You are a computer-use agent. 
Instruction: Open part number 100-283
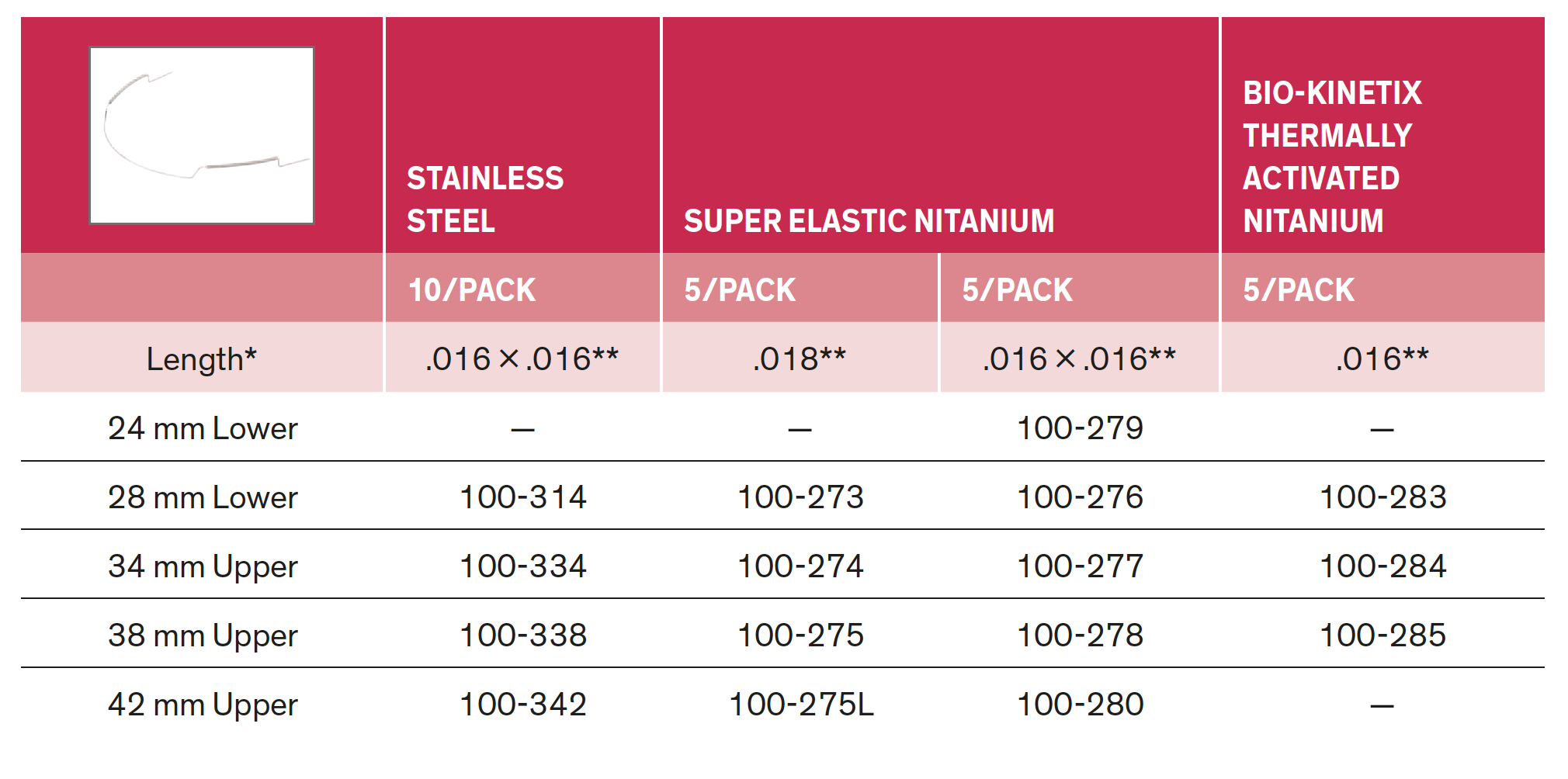(x=1382, y=497)
